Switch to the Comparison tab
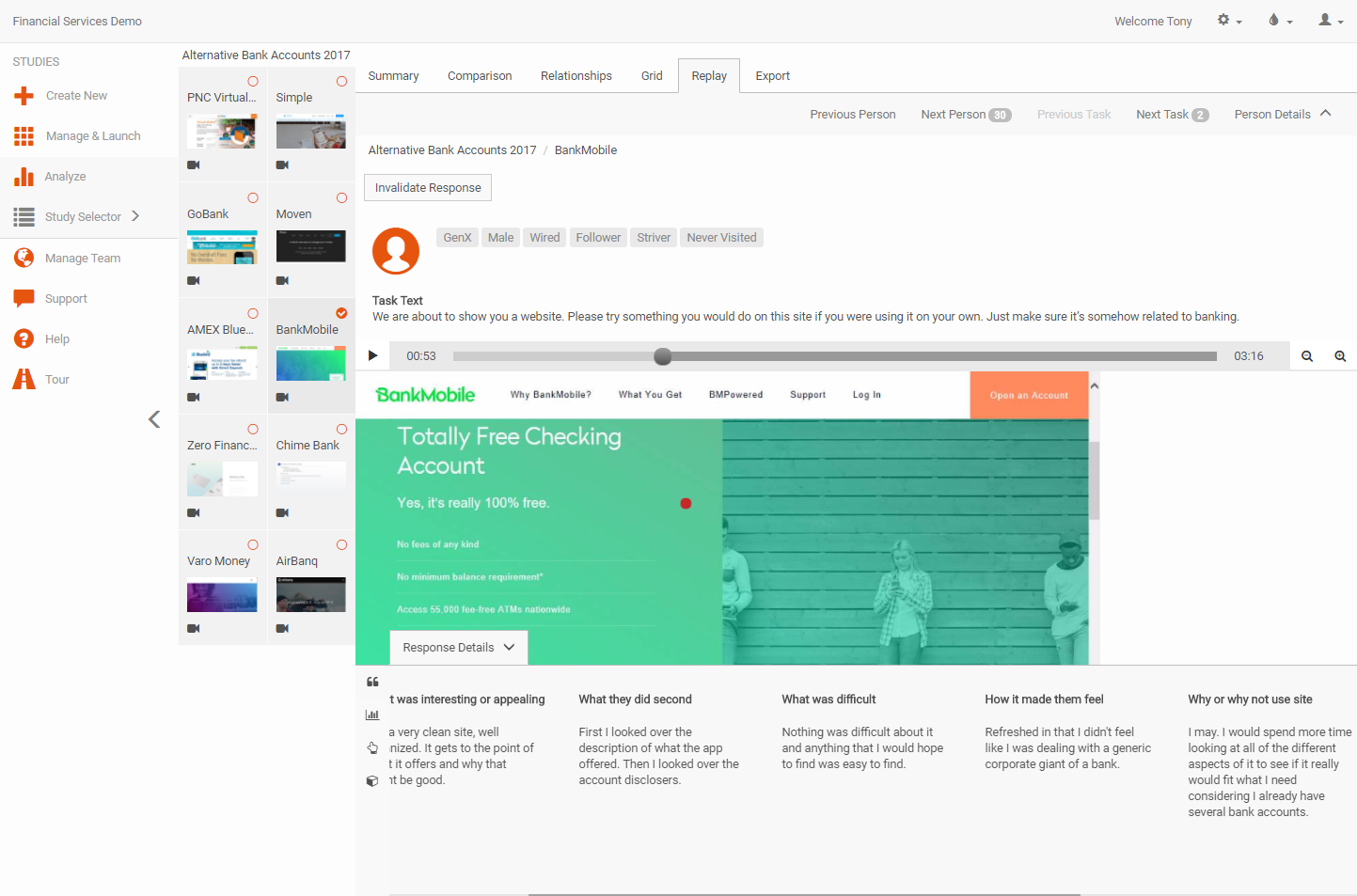The width and height of the screenshot is (1357, 896). [480, 76]
